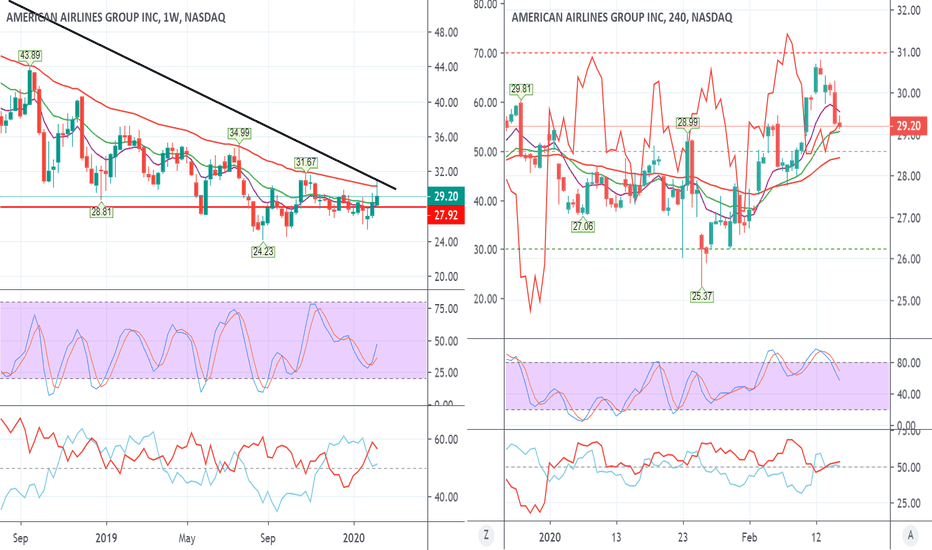
Task: Click the 32.00 value on 240 price axis
Action: coord(908,11)
